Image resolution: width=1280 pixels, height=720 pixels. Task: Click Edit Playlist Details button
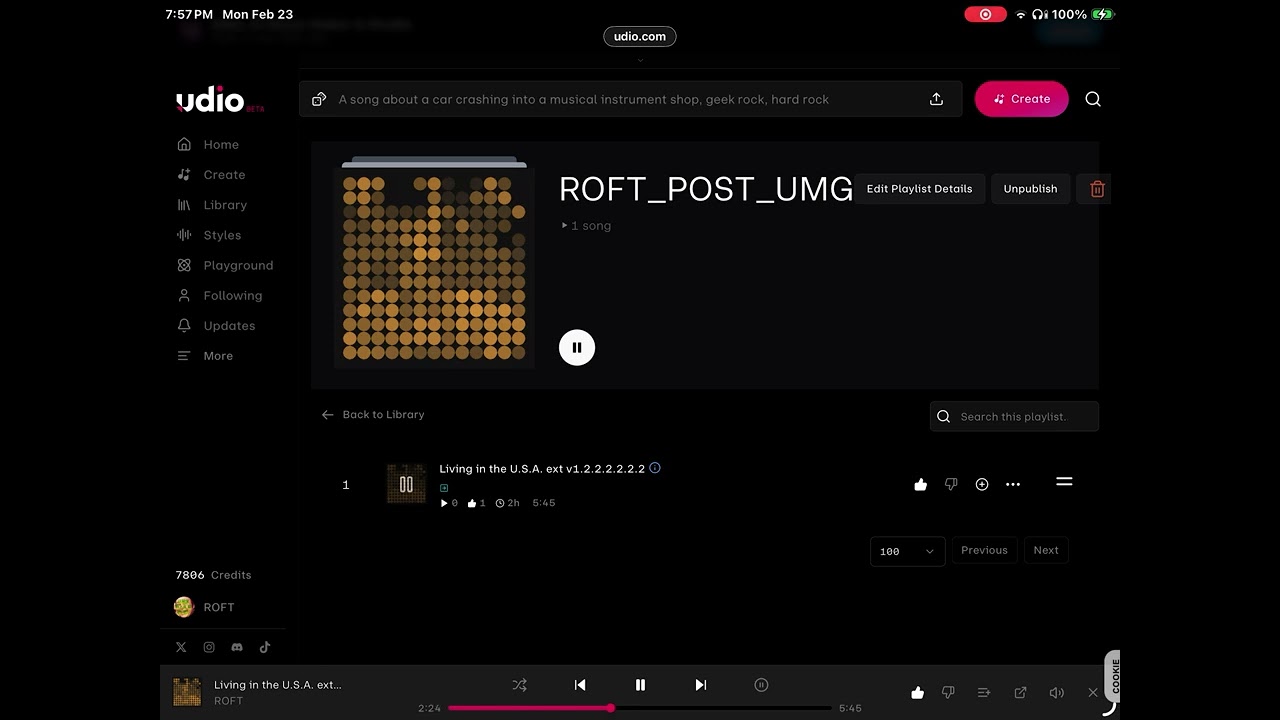[x=919, y=188]
